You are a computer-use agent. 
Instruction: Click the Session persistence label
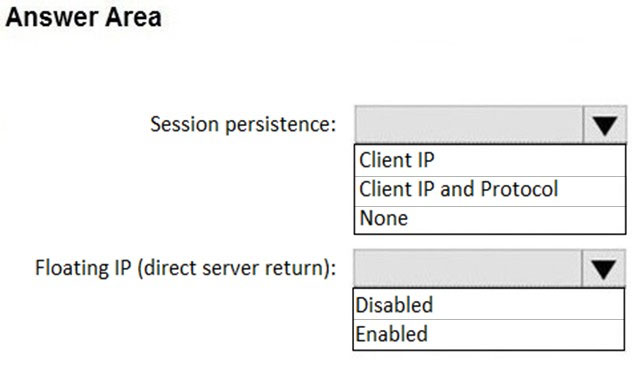click(243, 124)
